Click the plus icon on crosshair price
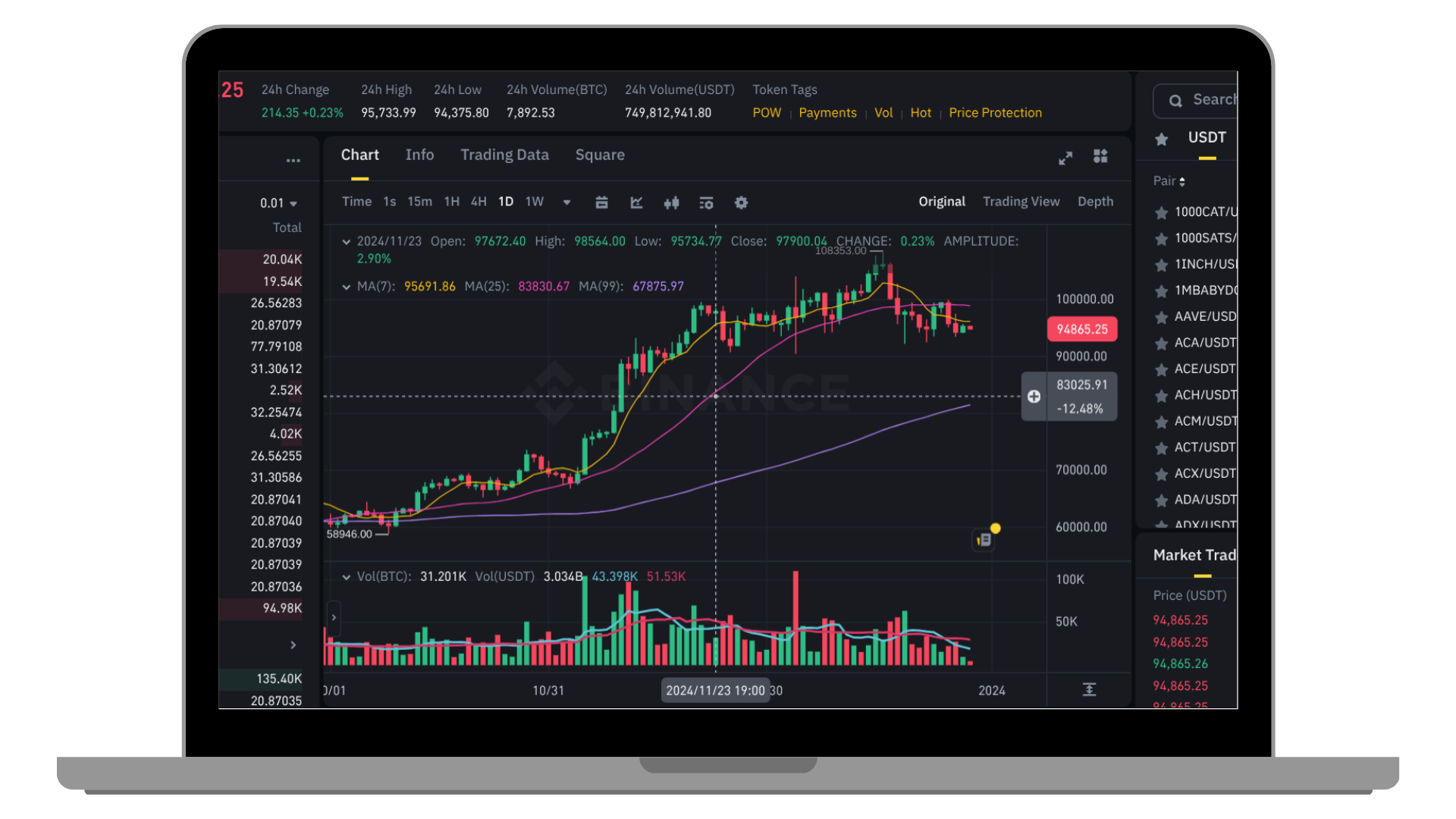Screen dimensions: 1456x819 pos(1034,397)
